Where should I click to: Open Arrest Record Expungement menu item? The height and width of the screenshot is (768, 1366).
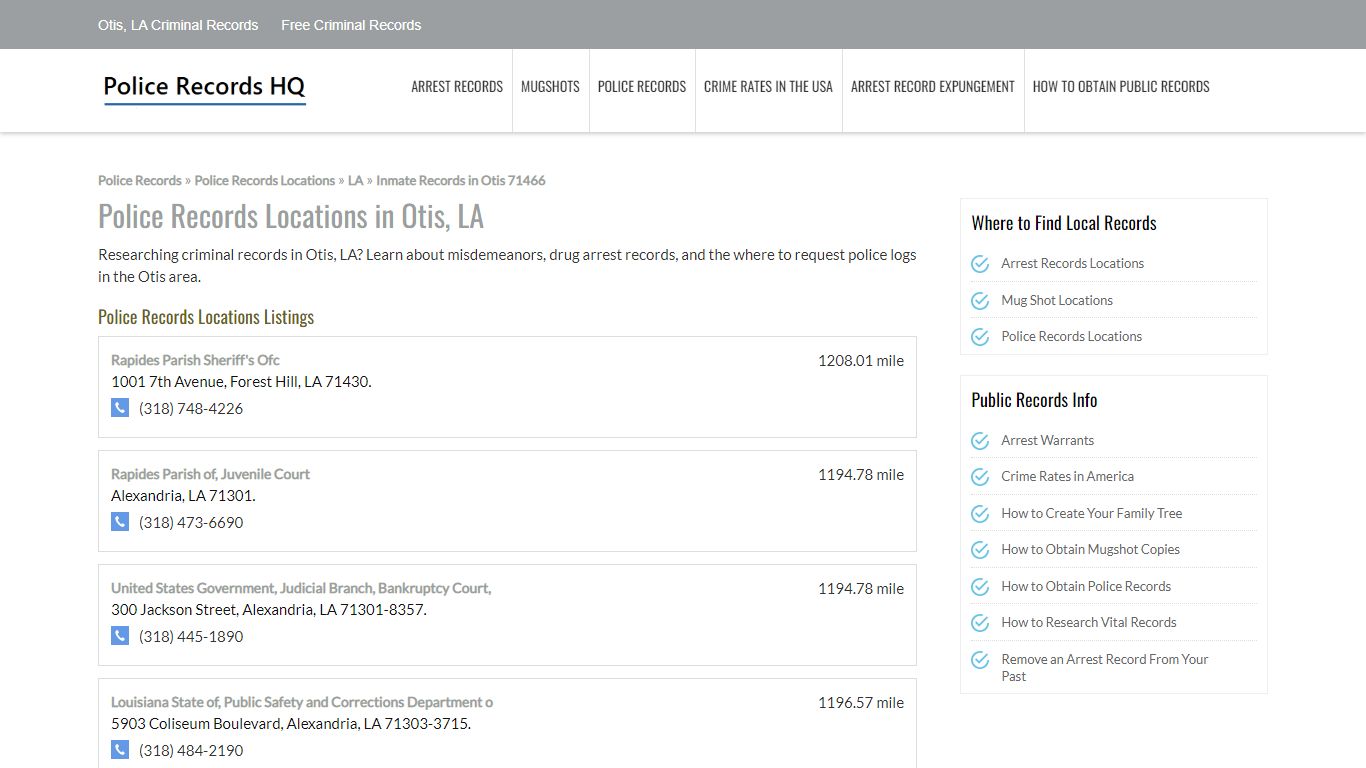933,87
